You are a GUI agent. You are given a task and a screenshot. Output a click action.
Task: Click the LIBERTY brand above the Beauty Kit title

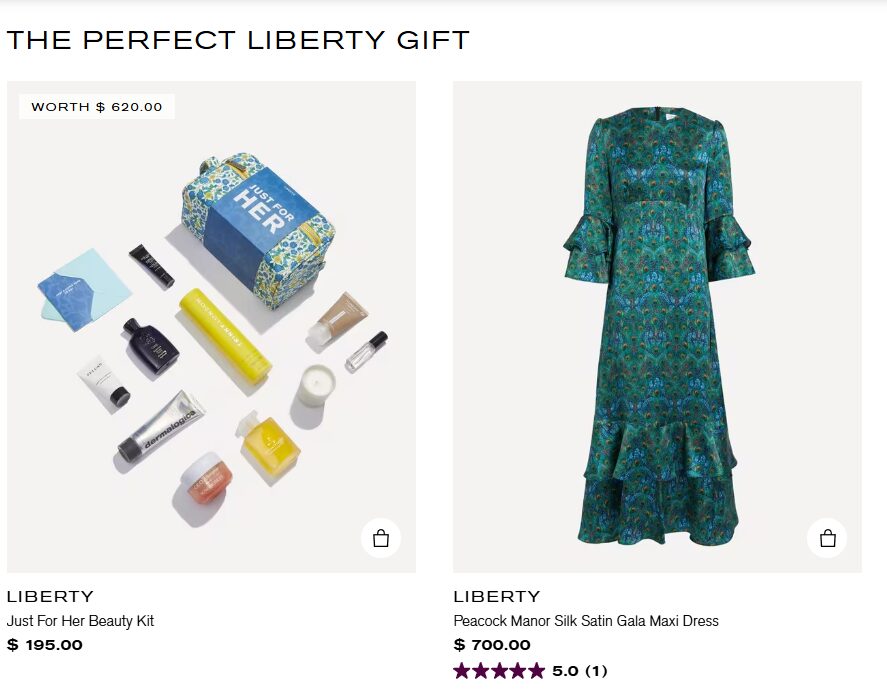50,597
